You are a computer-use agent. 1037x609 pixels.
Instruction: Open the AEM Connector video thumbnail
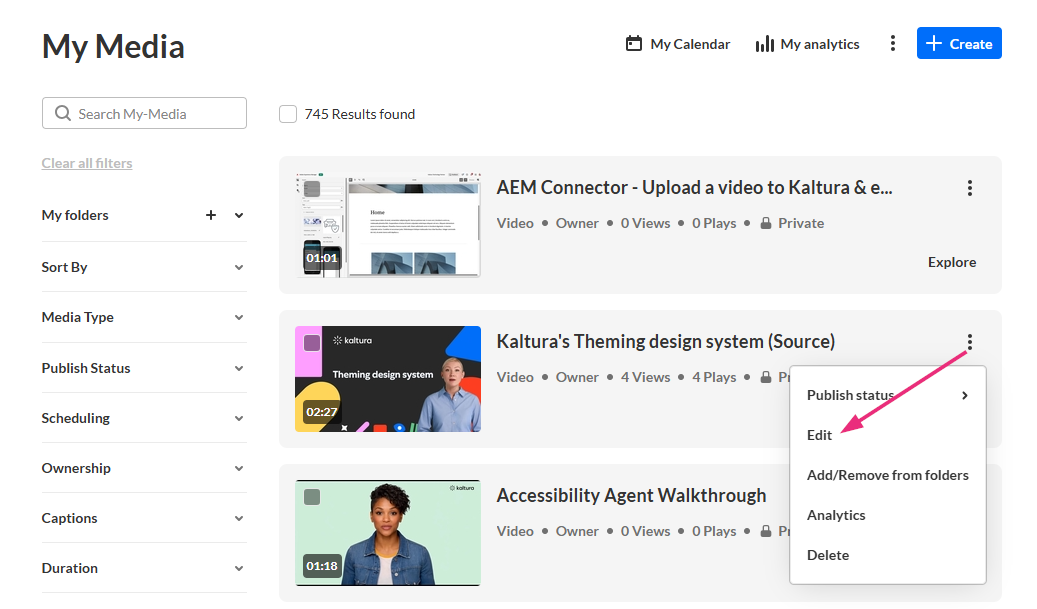pos(388,225)
